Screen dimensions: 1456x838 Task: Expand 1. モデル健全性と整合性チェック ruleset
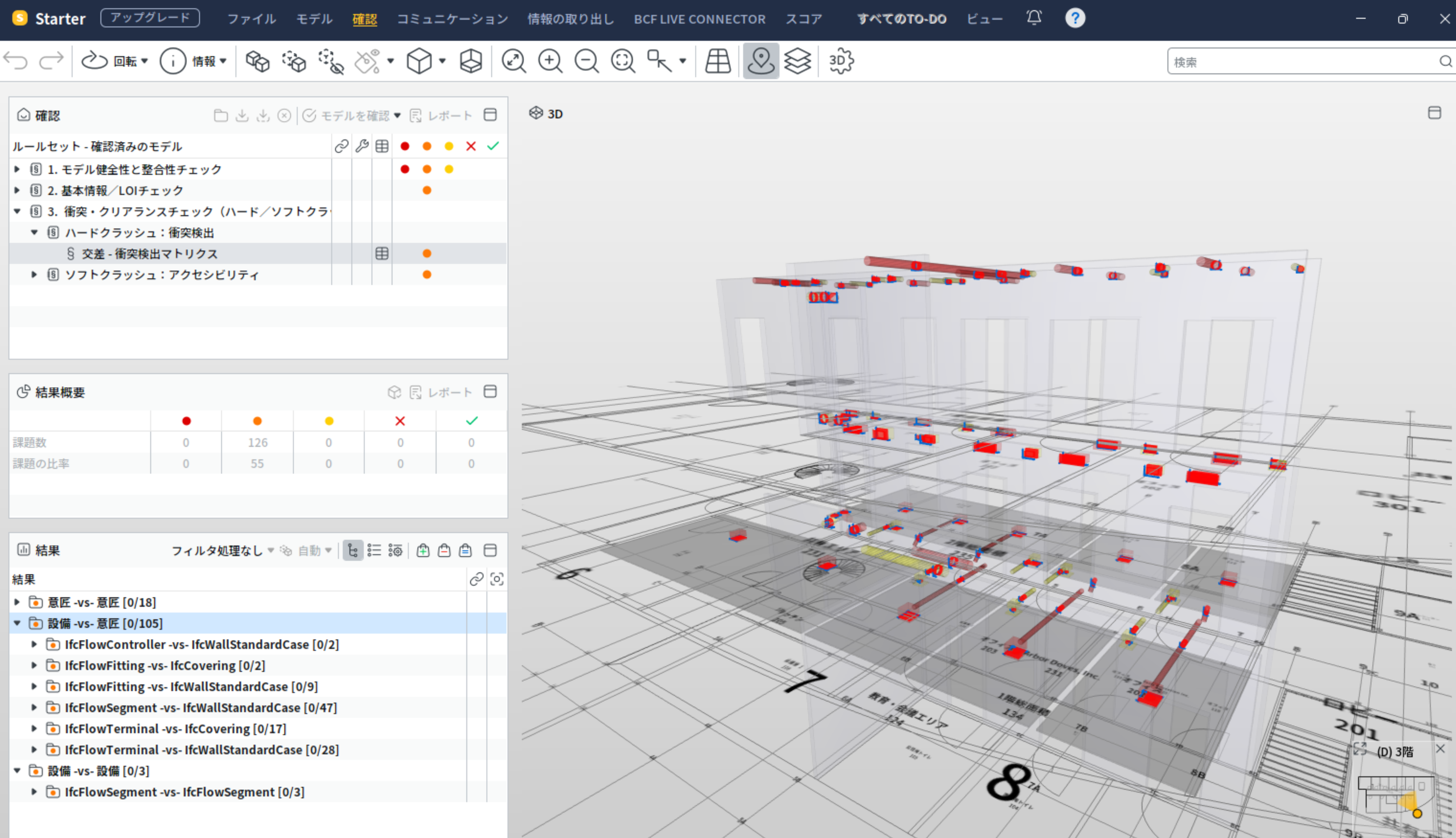17,169
